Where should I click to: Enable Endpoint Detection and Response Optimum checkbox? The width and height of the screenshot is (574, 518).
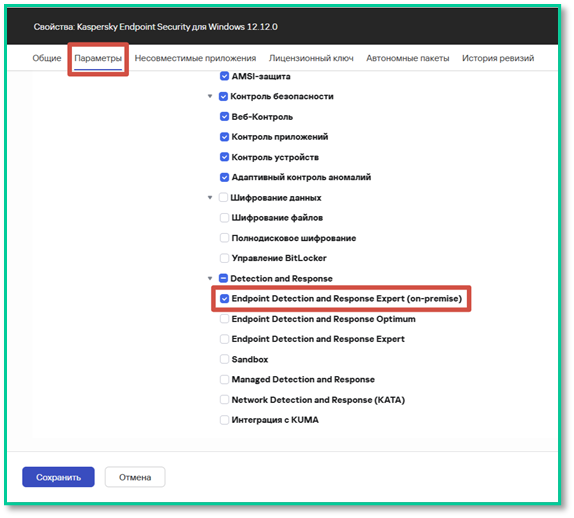(224, 319)
